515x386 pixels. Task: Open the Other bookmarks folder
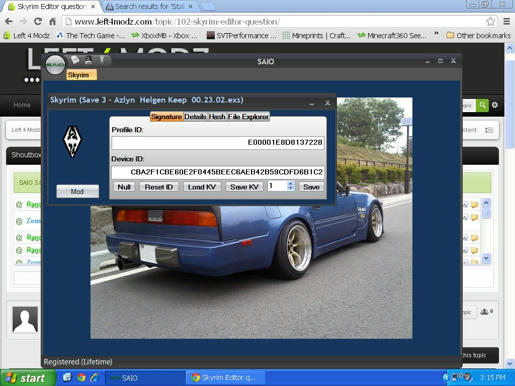pyautogui.click(x=478, y=35)
